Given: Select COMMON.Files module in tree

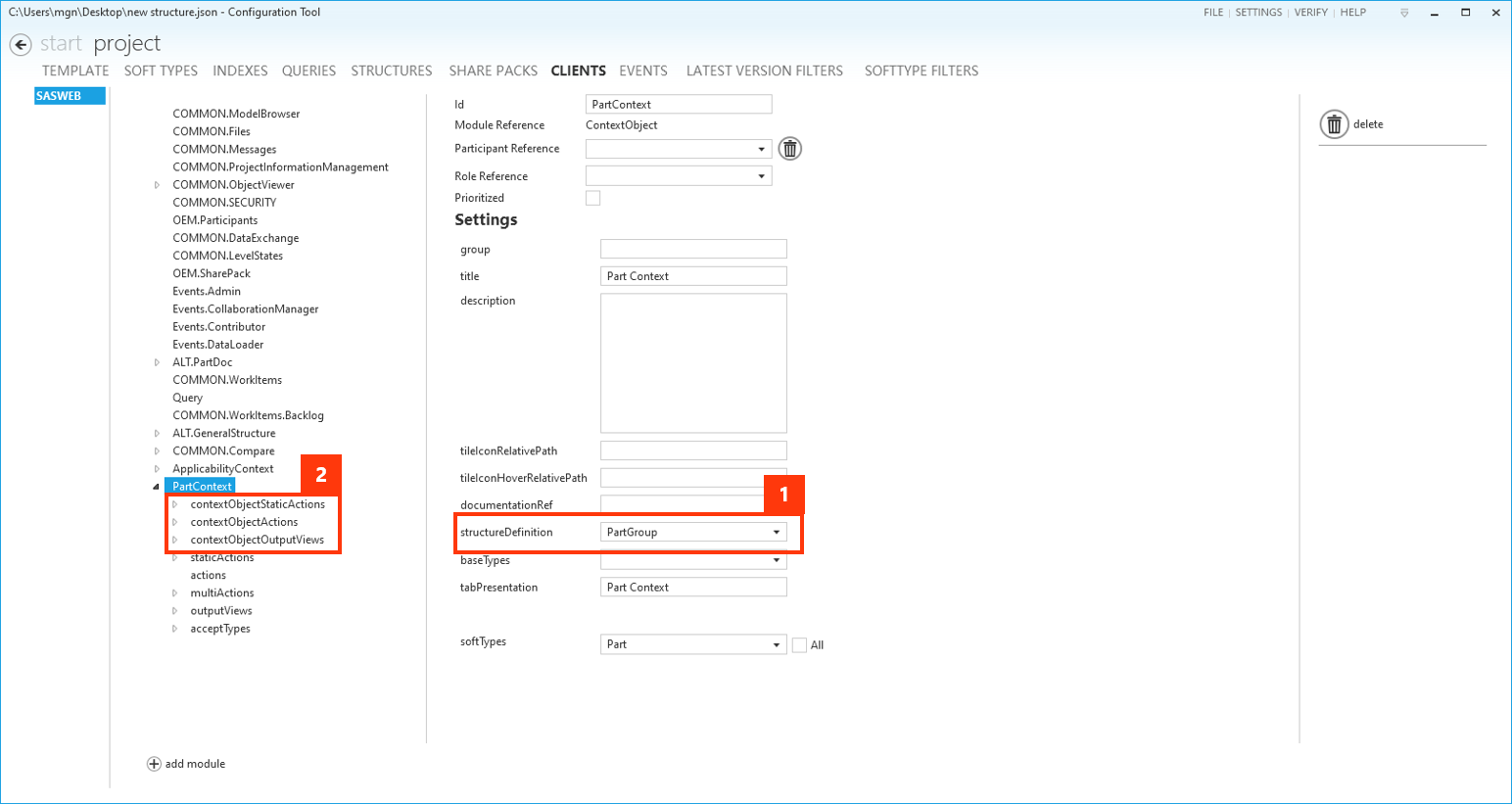Looking at the screenshot, I should pyautogui.click(x=212, y=131).
